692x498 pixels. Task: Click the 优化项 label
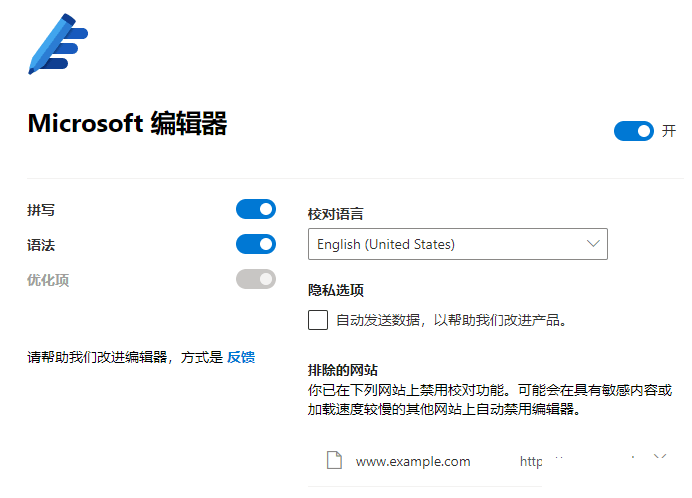tap(48, 280)
